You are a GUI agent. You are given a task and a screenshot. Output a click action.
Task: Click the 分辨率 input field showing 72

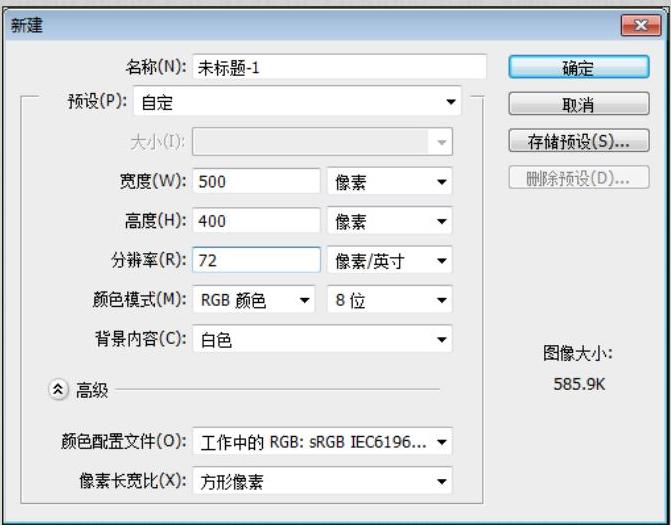coord(256,260)
